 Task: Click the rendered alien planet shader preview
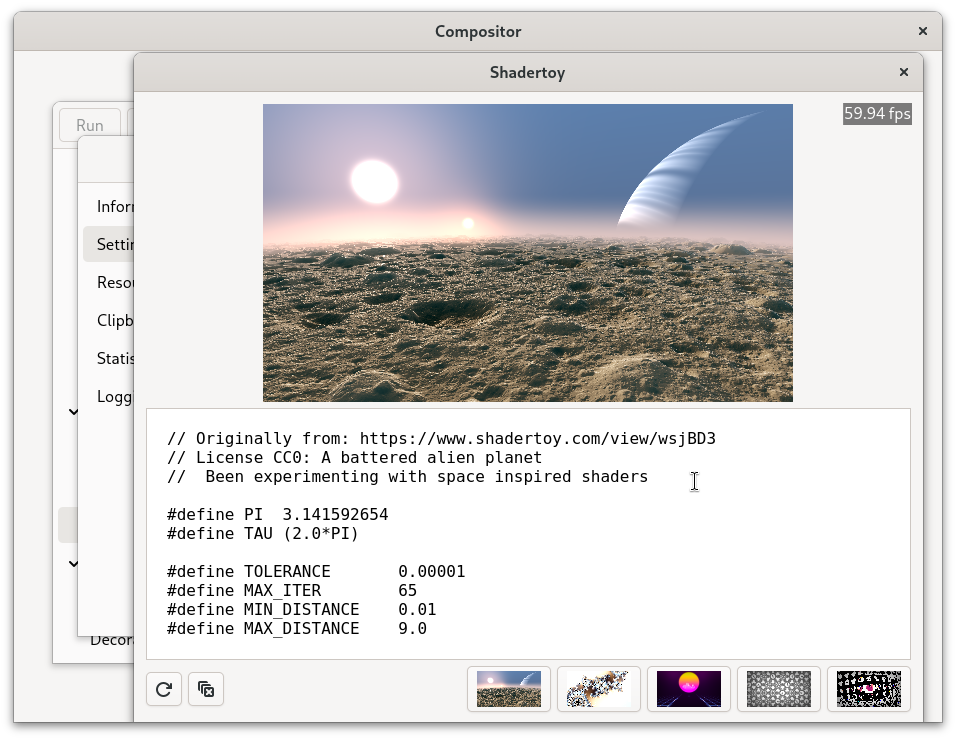tap(527, 252)
